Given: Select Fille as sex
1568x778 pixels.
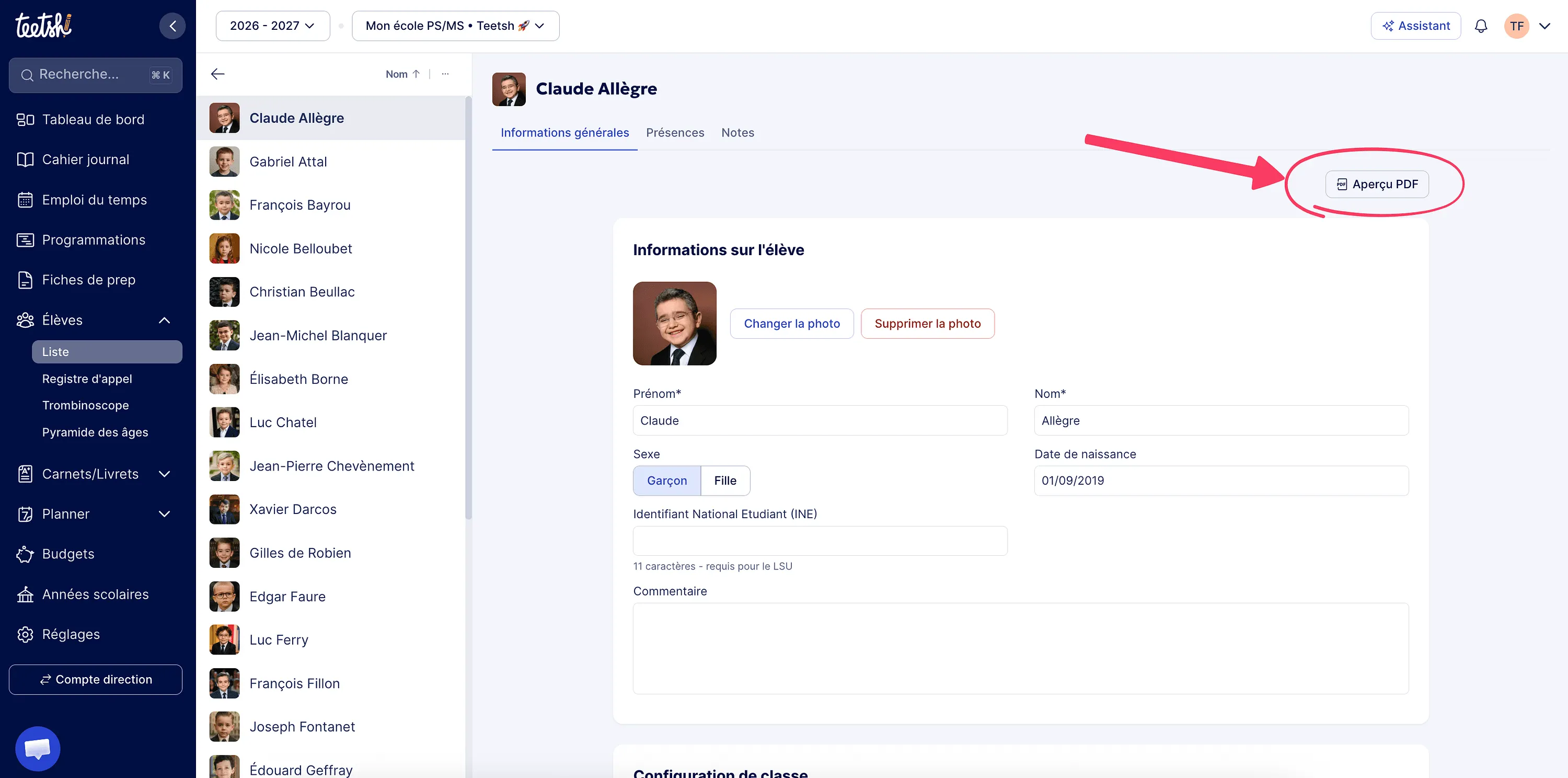Looking at the screenshot, I should 725,481.
